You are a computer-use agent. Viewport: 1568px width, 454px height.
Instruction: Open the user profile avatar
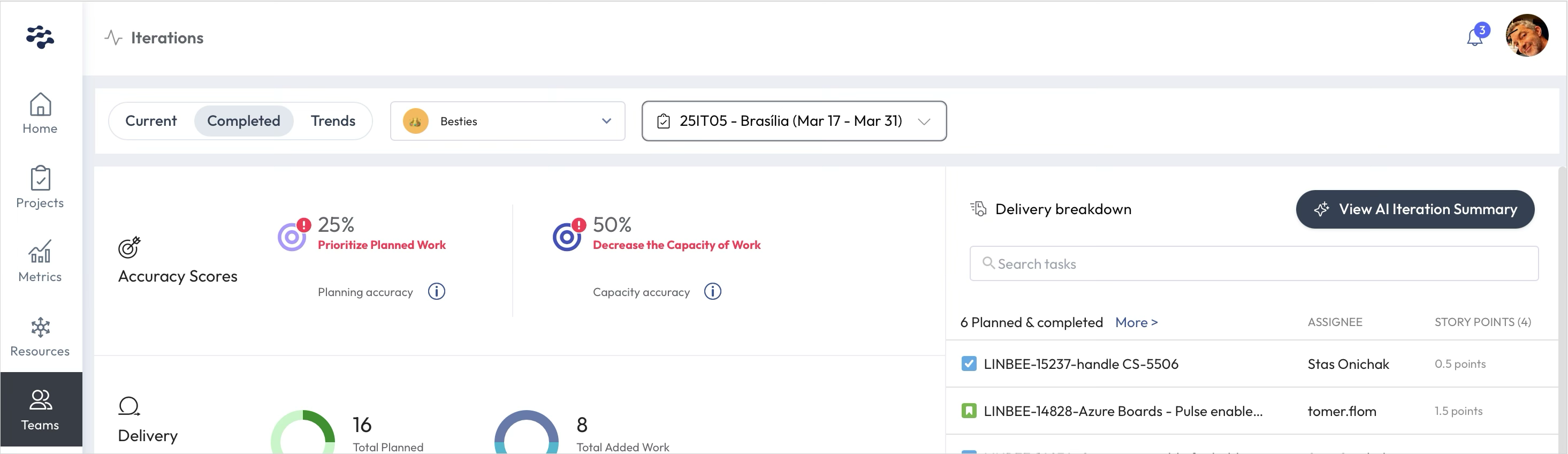point(1527,35)
